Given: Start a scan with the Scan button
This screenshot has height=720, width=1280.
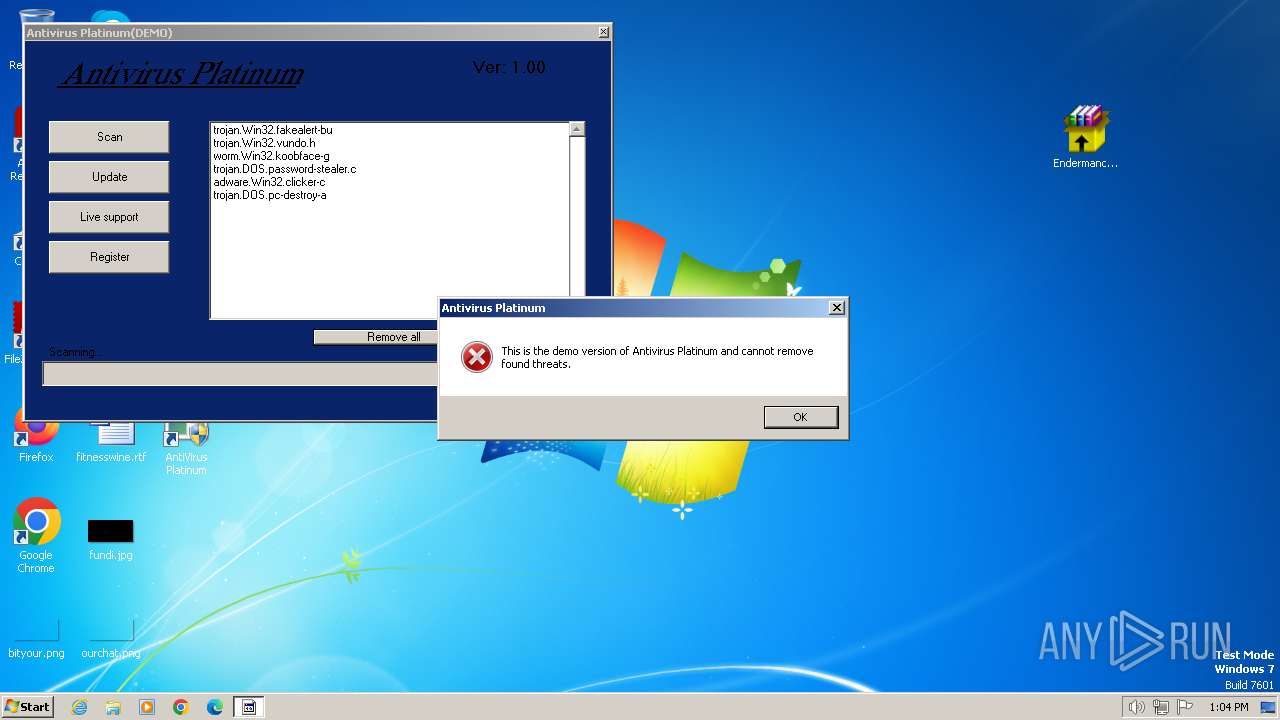Looking at the screenshot, I should click(x=109, y=137).
